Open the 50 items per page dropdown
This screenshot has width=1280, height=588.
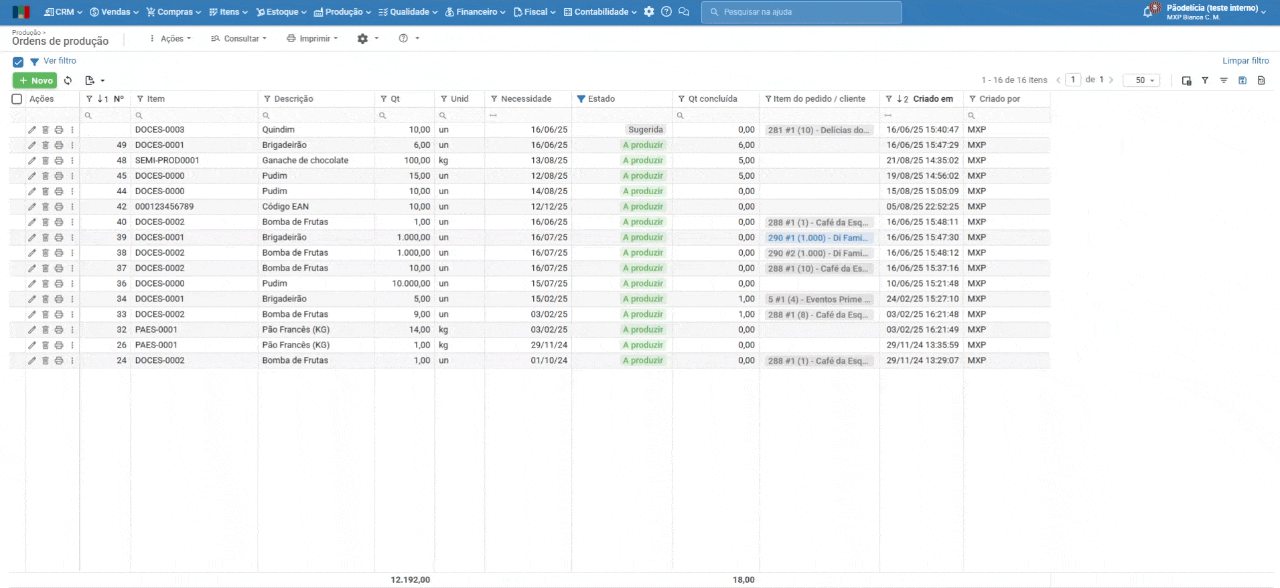tap(1140, 80)
